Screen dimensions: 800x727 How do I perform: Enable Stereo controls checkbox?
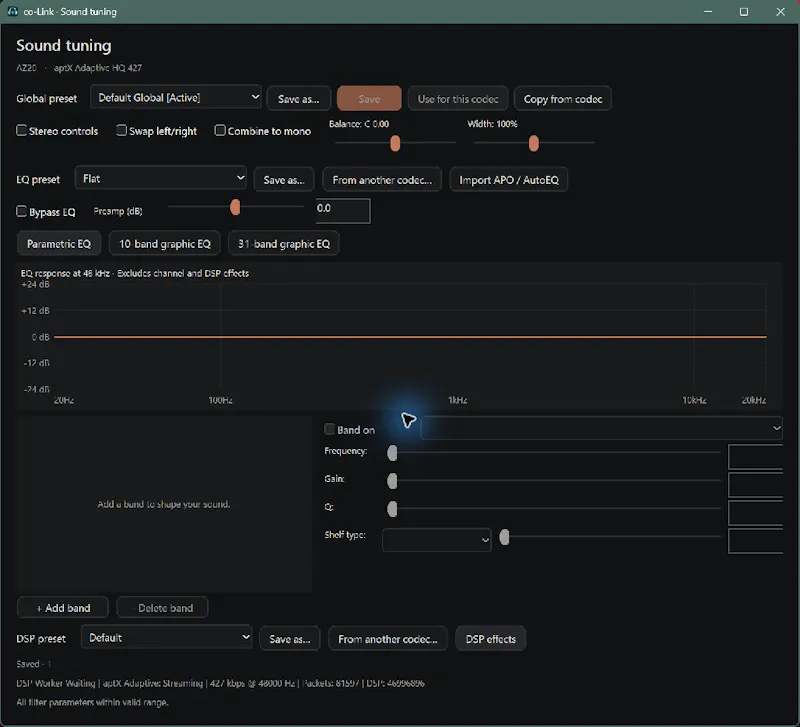click(x=21, y=131)
